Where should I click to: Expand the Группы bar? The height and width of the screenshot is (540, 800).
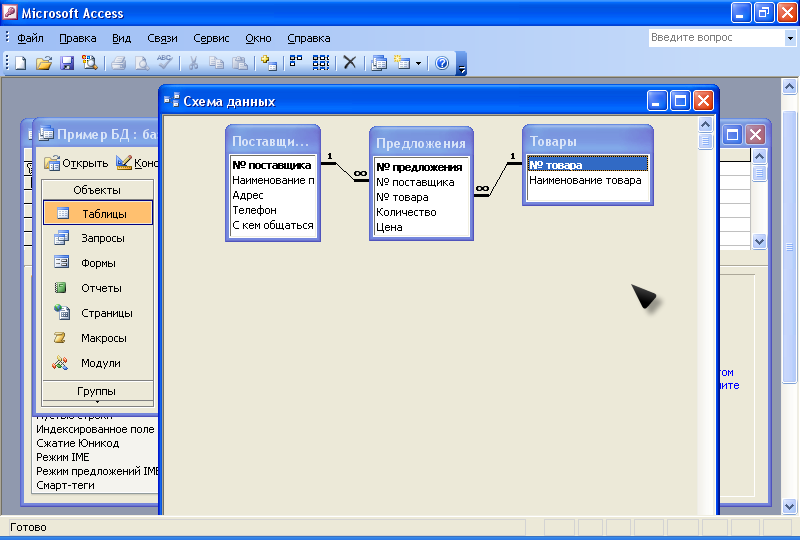pyautogui.click(x=97, y=392)
